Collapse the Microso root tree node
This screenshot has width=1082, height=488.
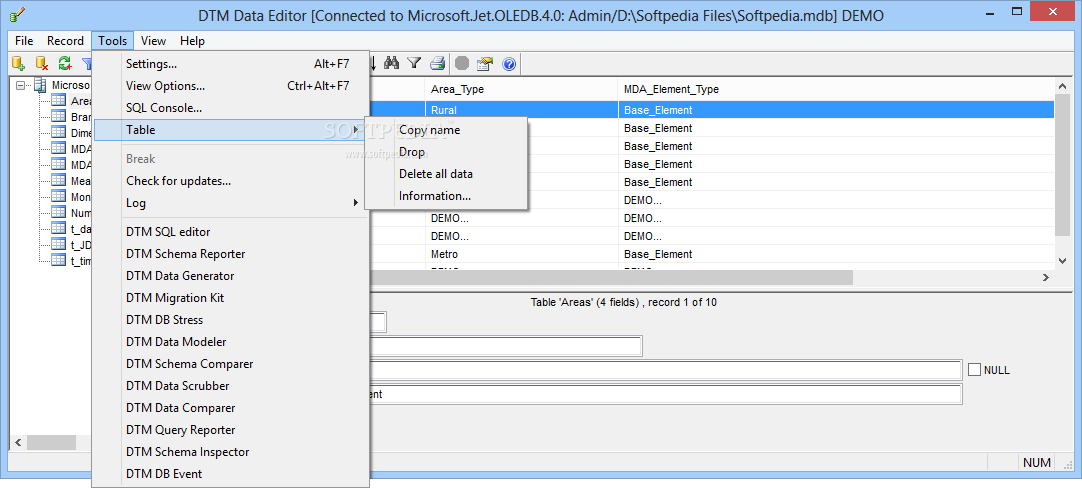20,86
